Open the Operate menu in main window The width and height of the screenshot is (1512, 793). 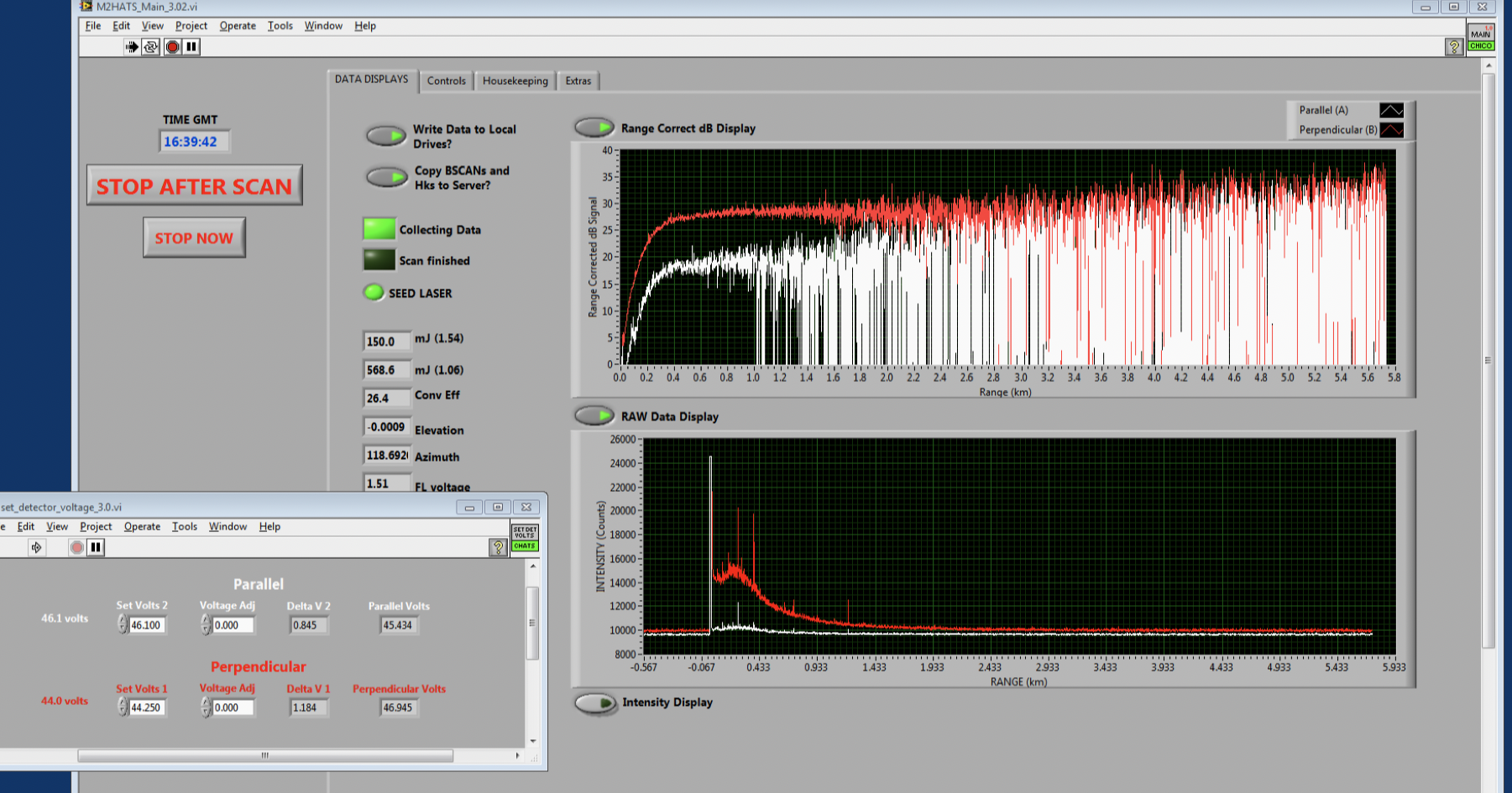(238, 26)
